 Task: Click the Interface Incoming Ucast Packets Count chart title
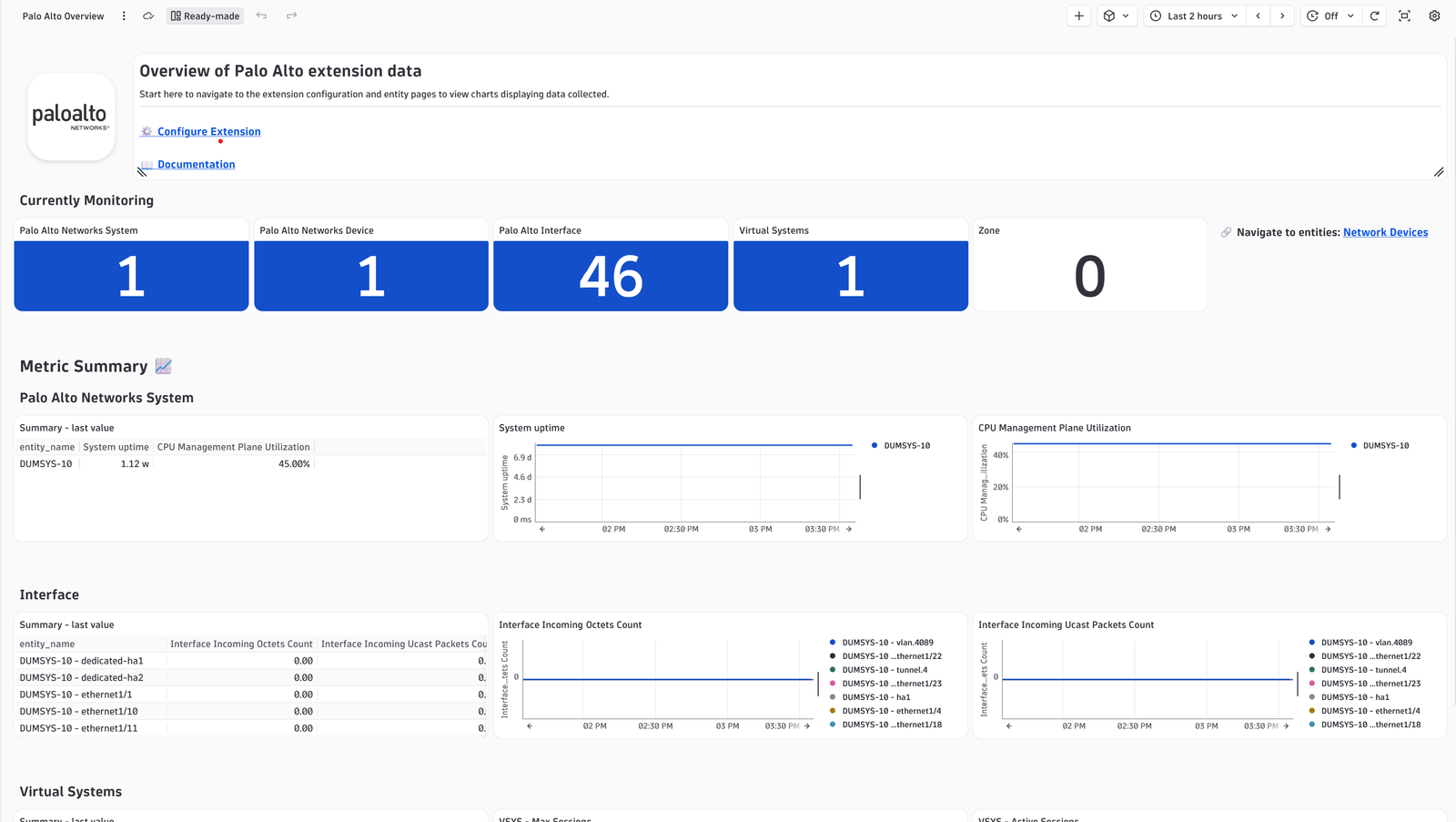click(1066, 624)
